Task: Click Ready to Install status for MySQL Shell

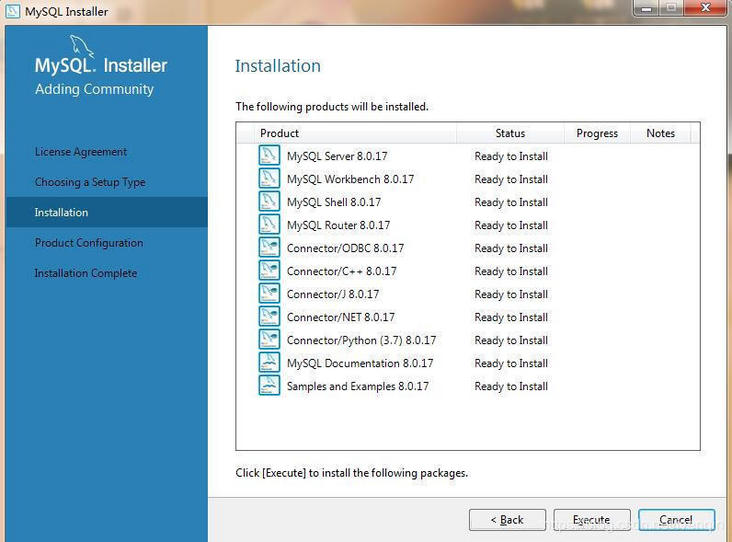Action: (511, 202)
